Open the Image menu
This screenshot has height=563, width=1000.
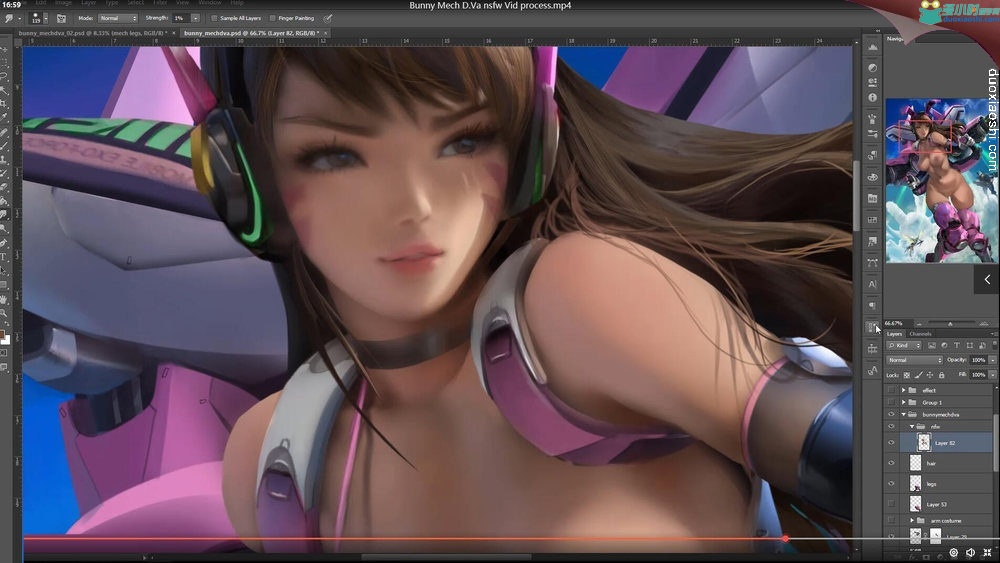click(x=63, y=3)
